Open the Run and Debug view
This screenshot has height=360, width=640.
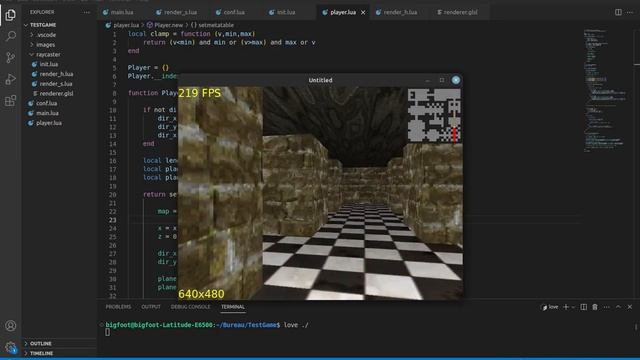click(11, 79)
